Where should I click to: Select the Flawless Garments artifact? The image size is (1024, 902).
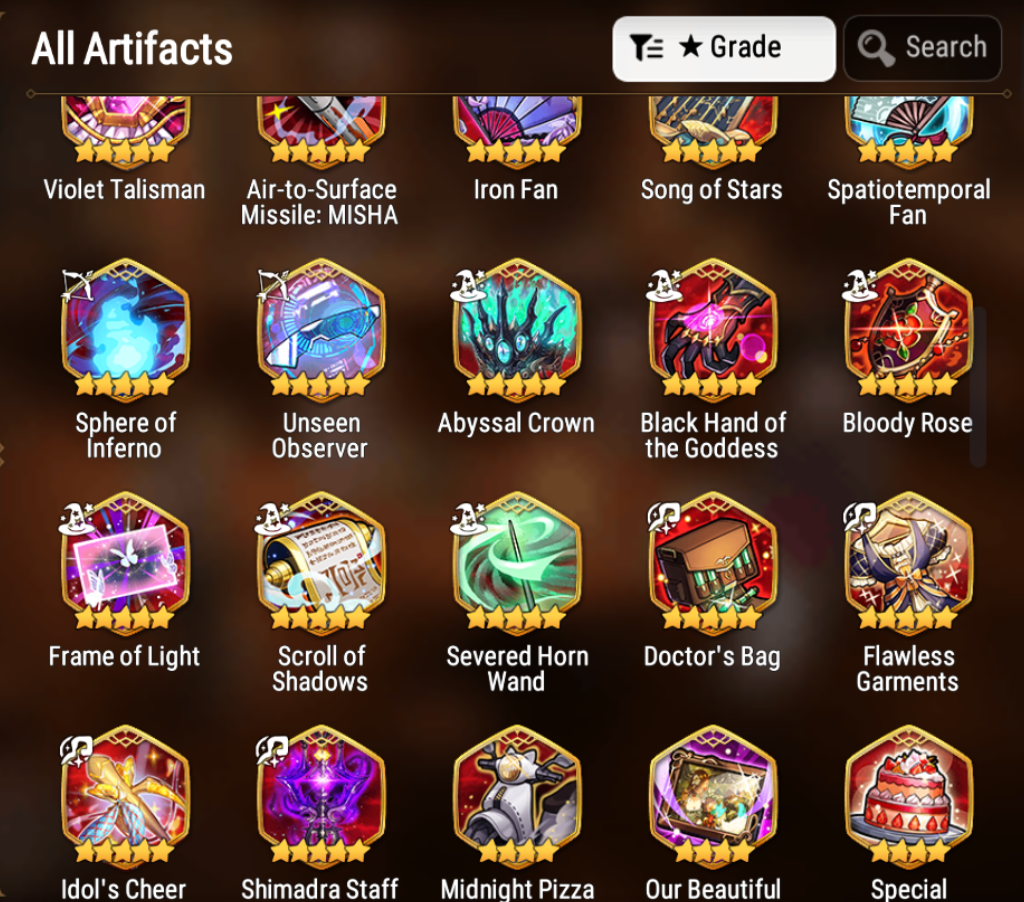tap(908, 562)
